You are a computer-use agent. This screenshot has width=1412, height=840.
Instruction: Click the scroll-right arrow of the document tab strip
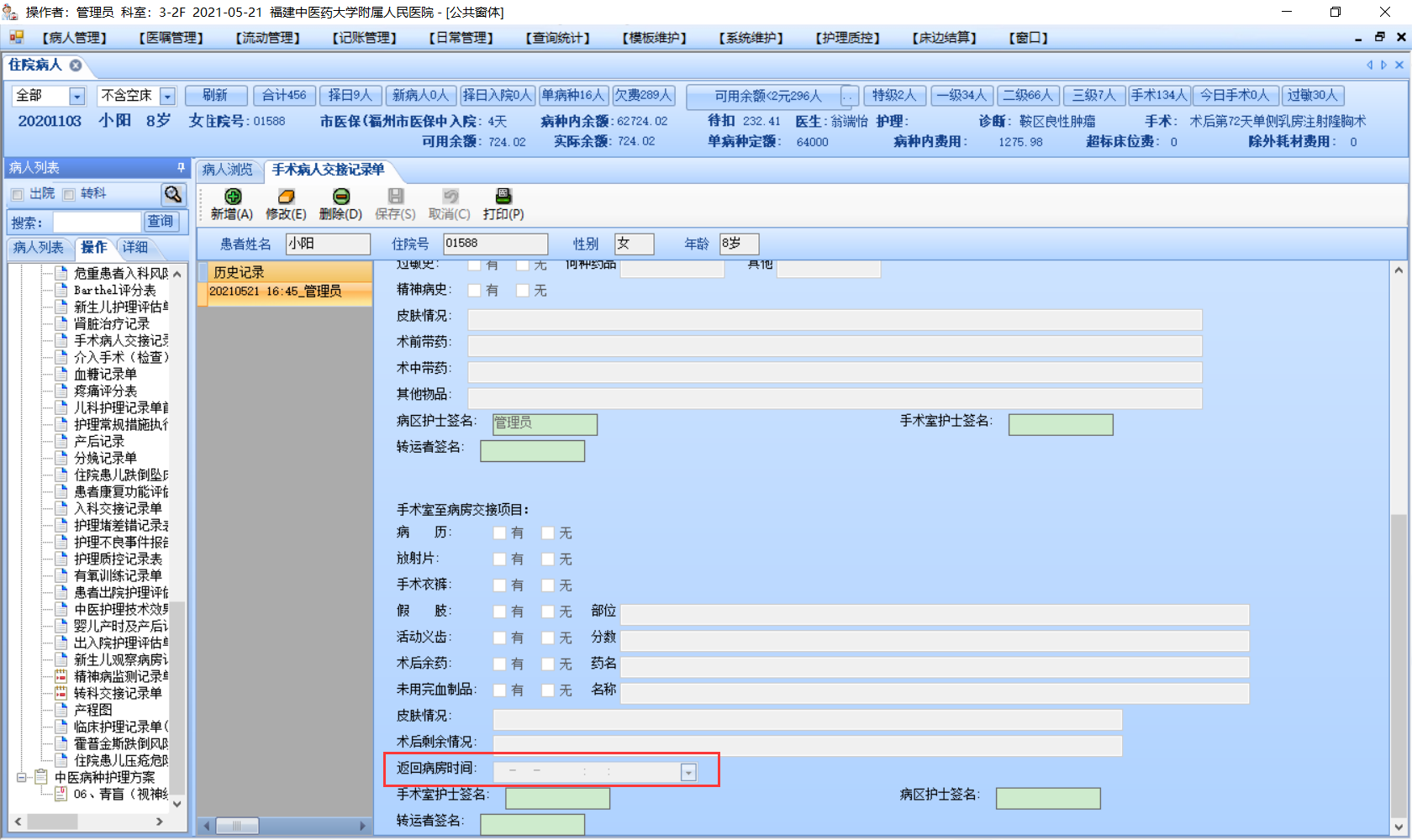click(1383, 66)
